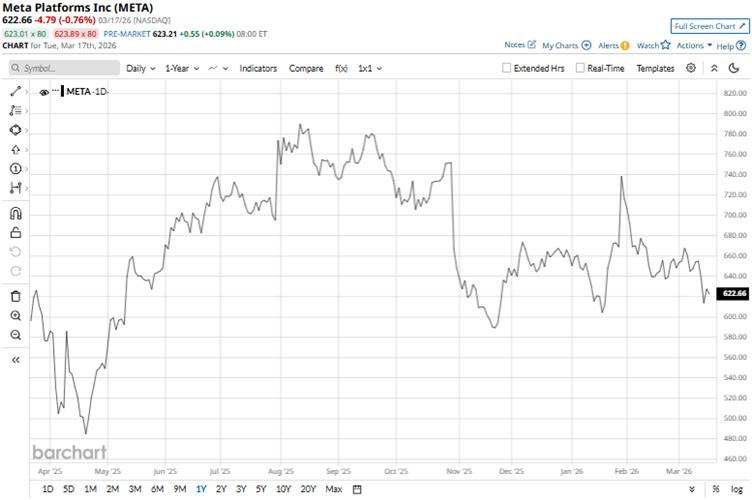The height and width of the screenshot is (500, 752).
Task: Select the 1Y time range
Action: coord(201,489)
